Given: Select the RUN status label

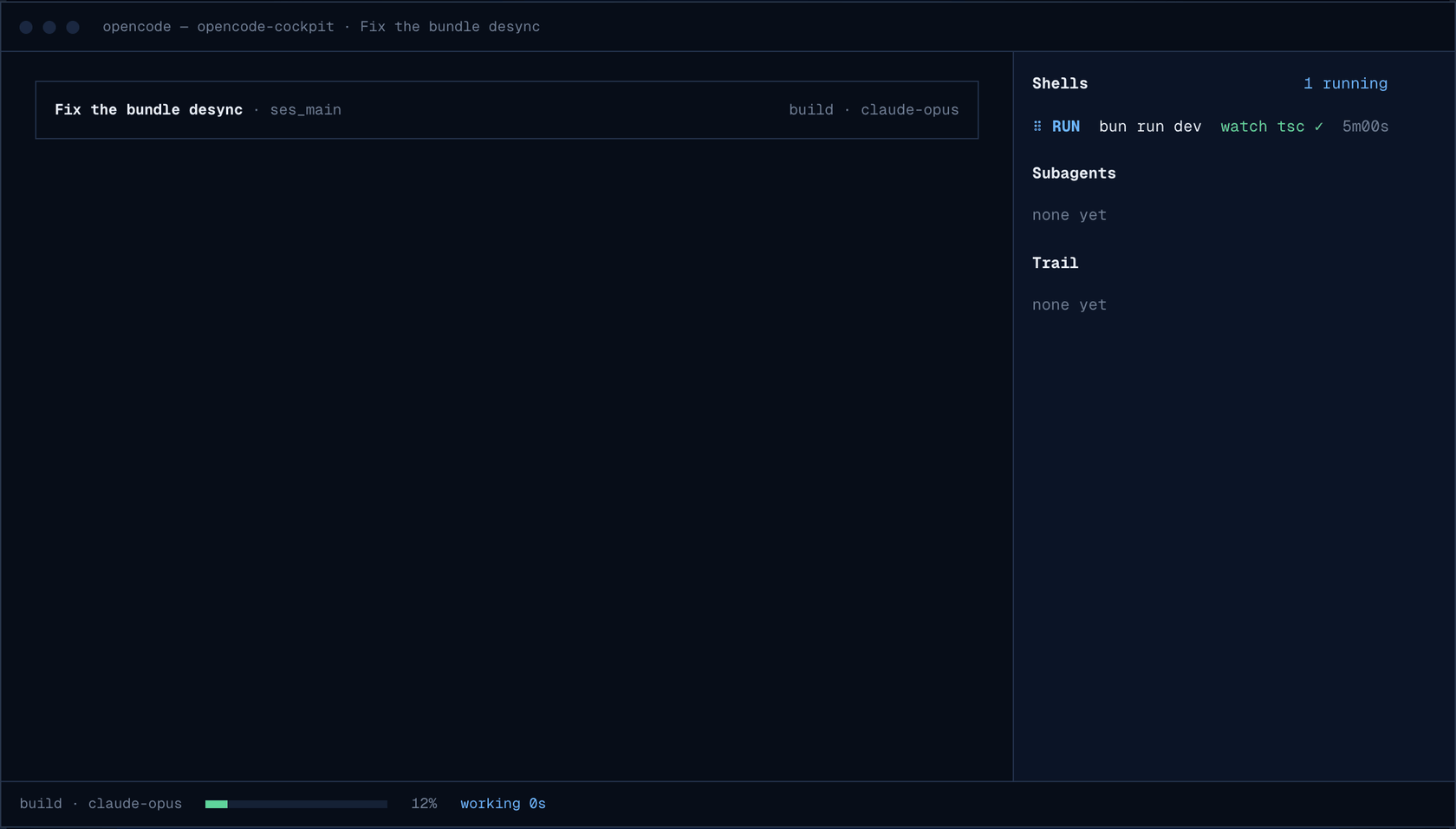Looking at the screenshot, I should point(1066,127).
